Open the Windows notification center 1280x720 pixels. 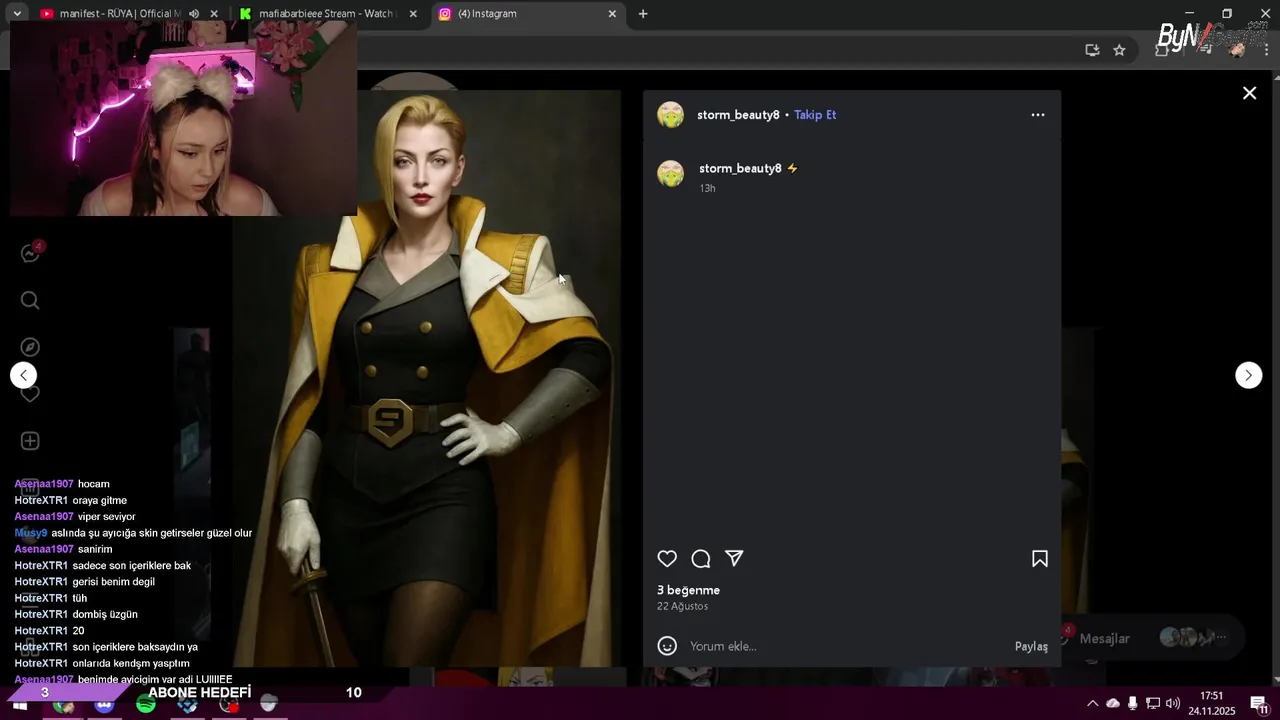pyautogui.click(x=1259, y=704)
